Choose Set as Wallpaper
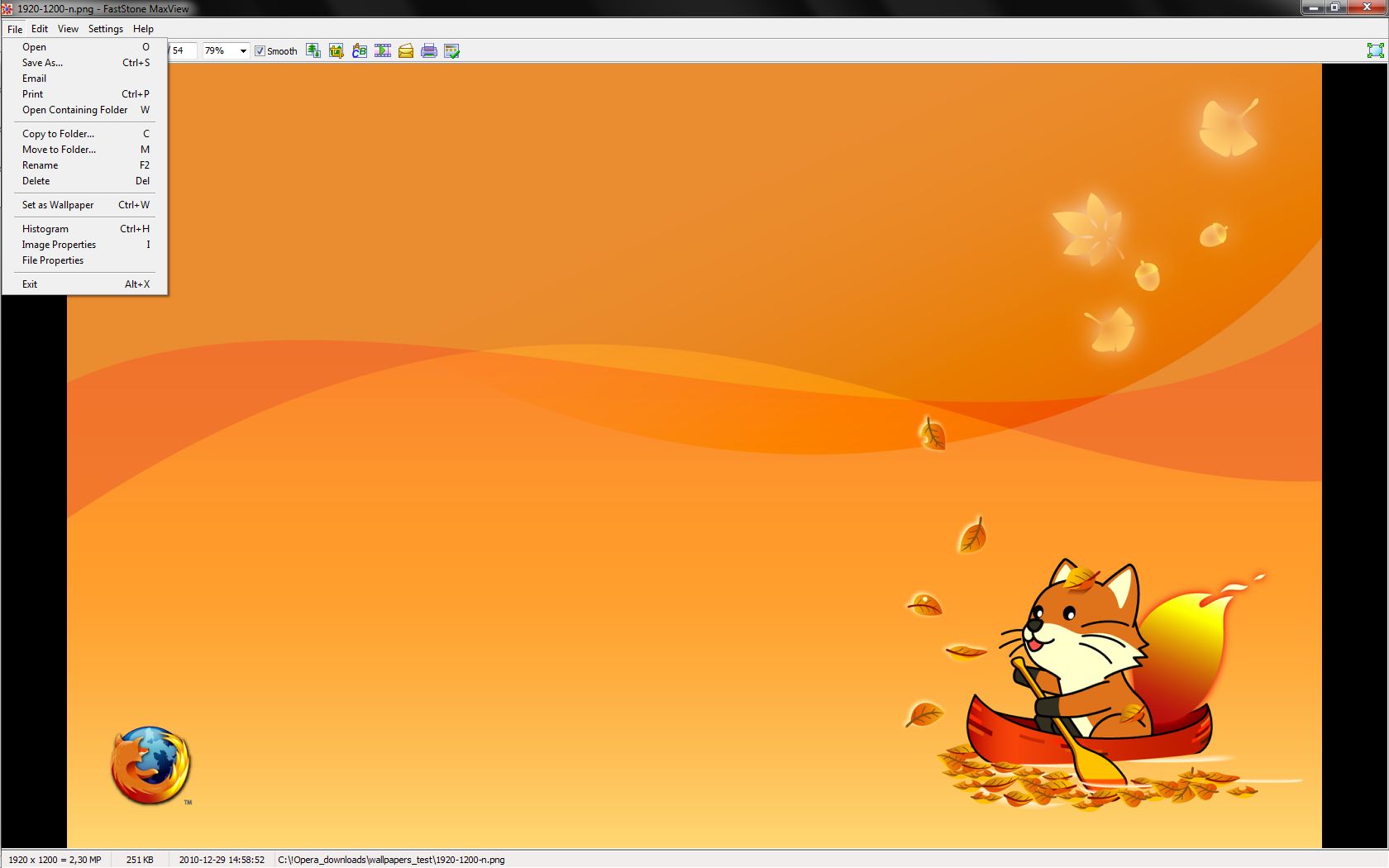Image resolution: width=1389 pixels, height=868 pixels. pyautogui.click(x=84, y=205)
